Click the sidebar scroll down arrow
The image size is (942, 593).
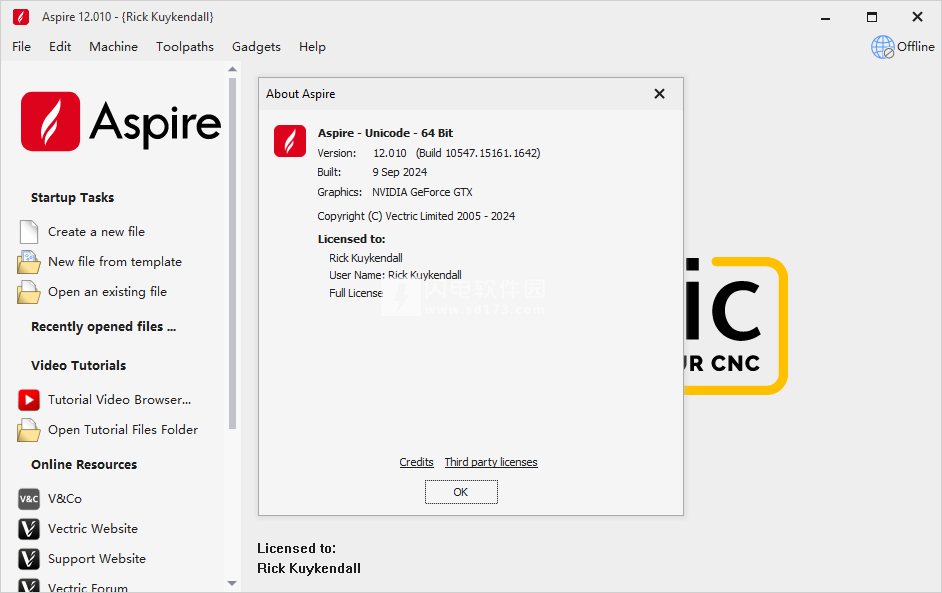[232, 583]
